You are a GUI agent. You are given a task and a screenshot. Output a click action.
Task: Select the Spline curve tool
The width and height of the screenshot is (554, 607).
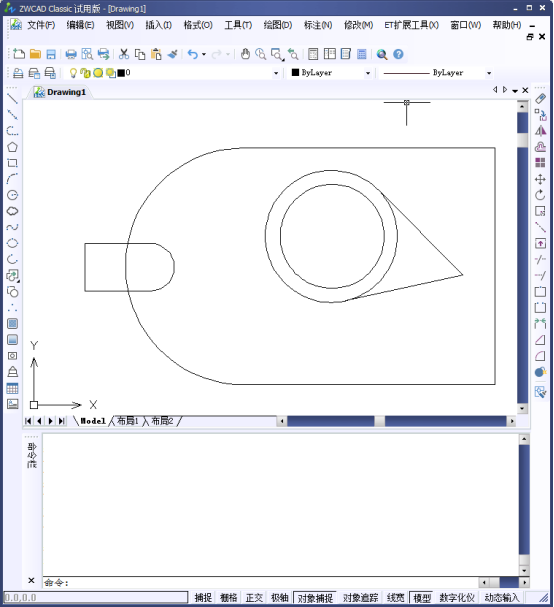pos(12,227)
